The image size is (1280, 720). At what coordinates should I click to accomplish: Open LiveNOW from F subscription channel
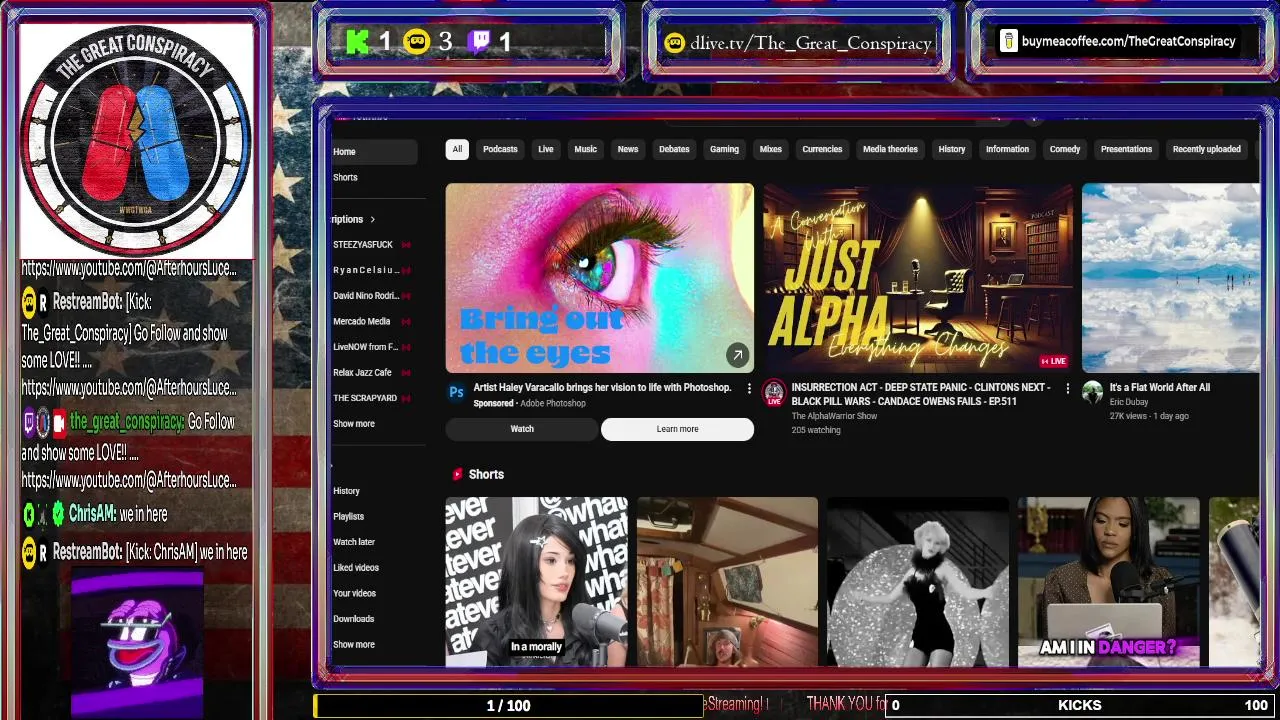[366, 347]
